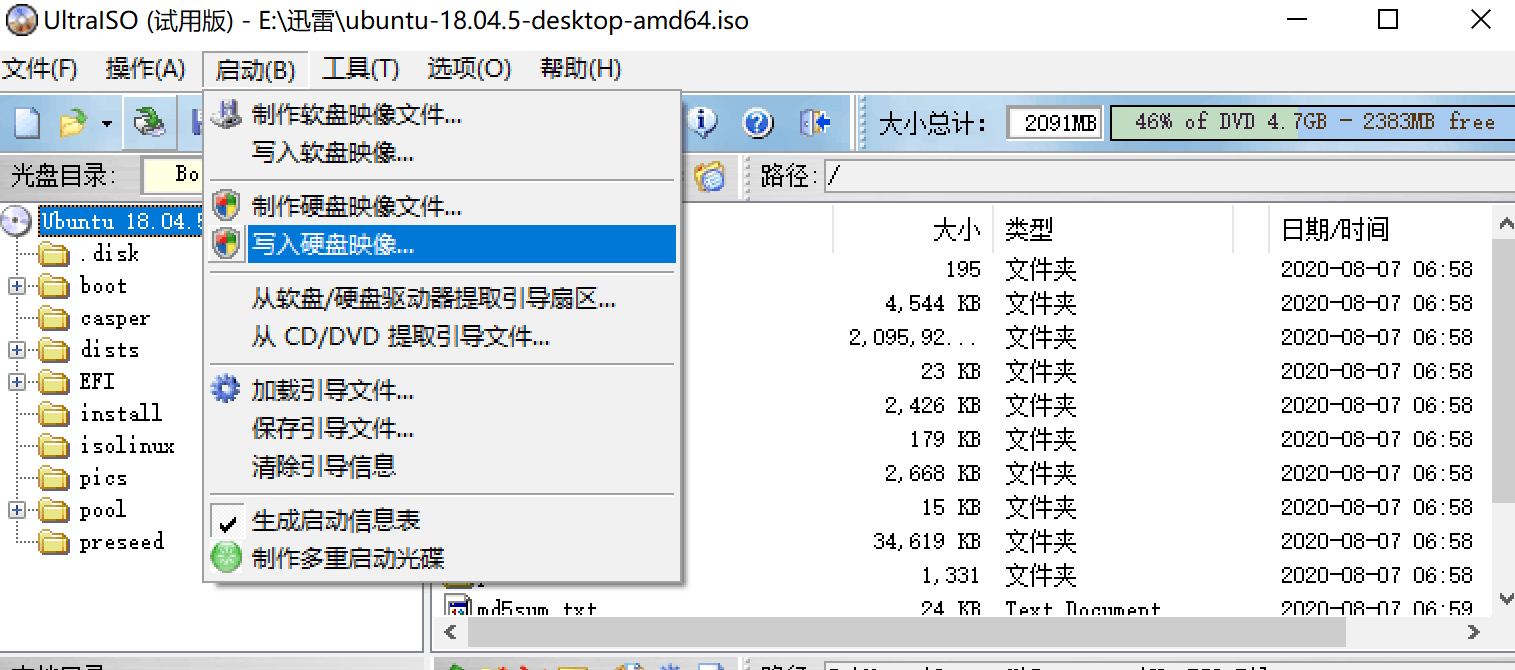Click the exit door toolbar icon

tap(815, 123)
